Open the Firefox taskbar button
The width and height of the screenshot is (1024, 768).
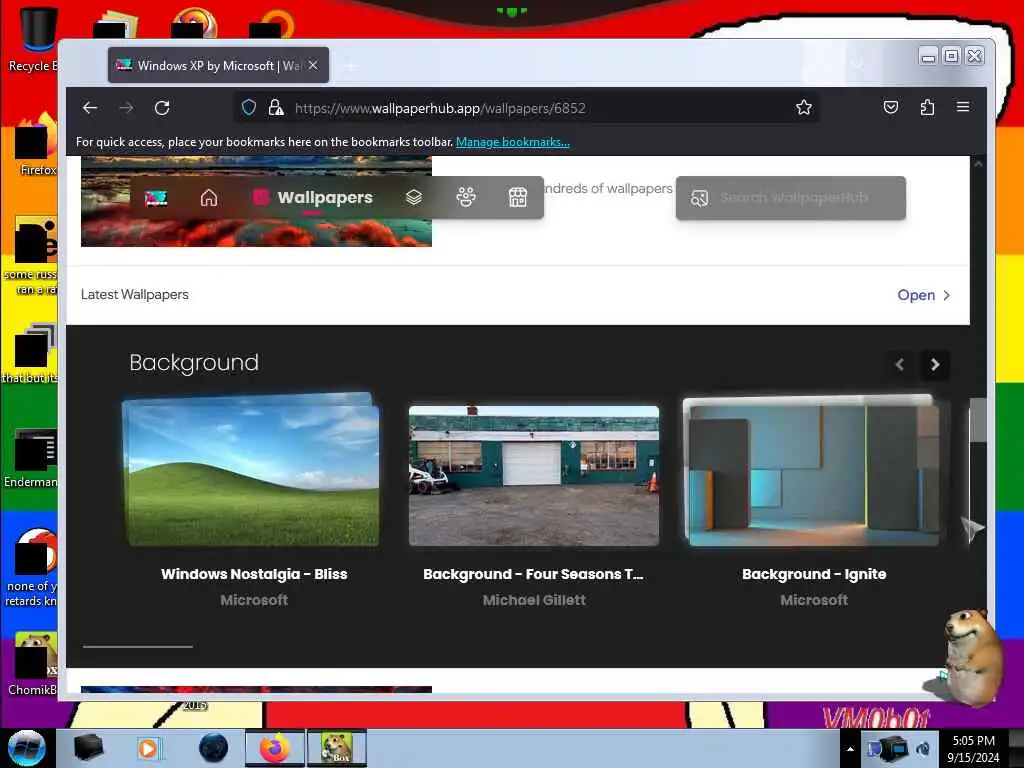click(x=275, y=748)
